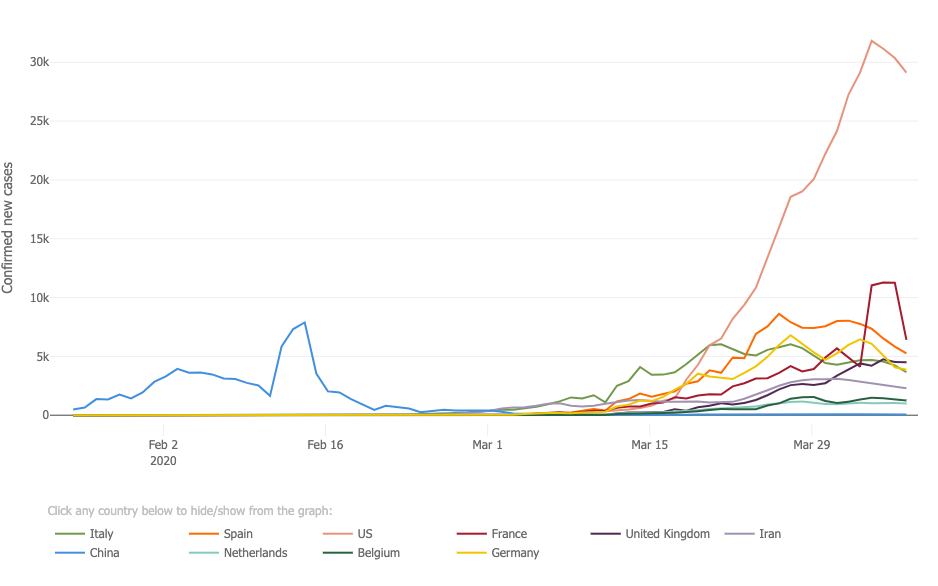Click the salmon US legend color line
Viewport: 938px width, 586px height.
pos(336,534)
